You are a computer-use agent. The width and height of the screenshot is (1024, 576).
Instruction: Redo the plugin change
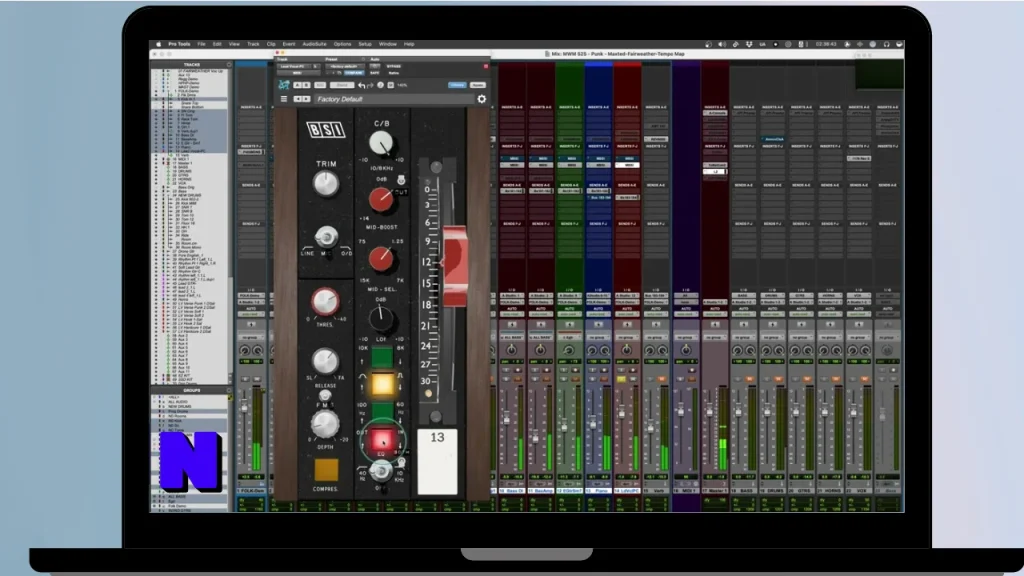point(370,86)
